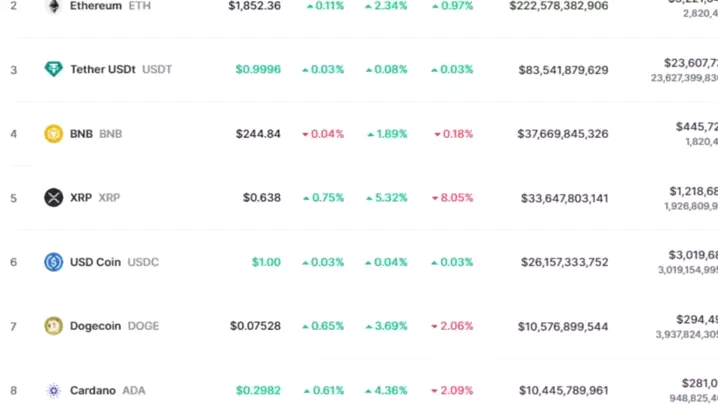This screenshot has height=404, width=718.
Task: Open the Ethereum coin page link
Action: [95, 6]
